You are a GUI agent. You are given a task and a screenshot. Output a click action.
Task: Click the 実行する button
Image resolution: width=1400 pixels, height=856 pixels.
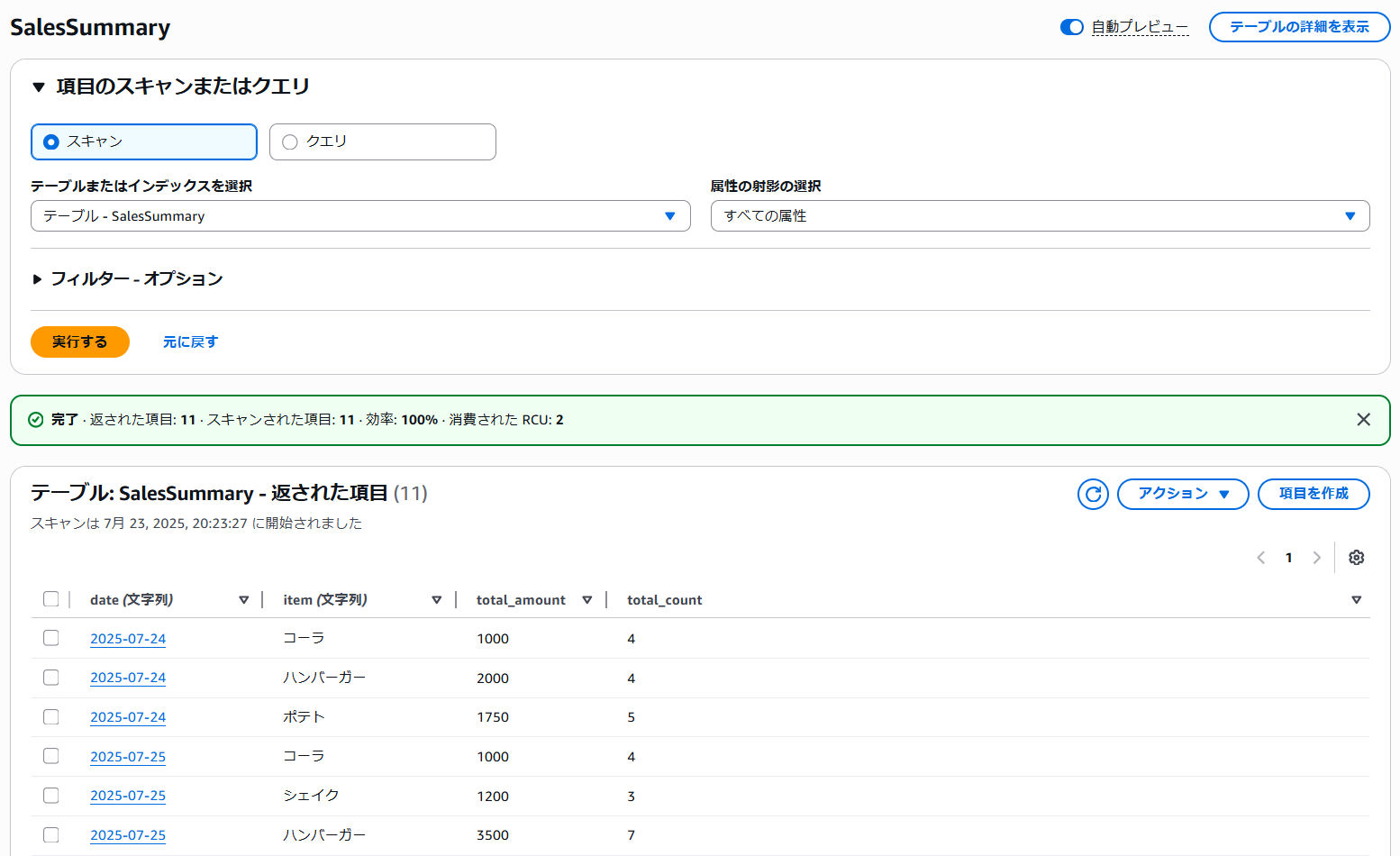[80, 342]
